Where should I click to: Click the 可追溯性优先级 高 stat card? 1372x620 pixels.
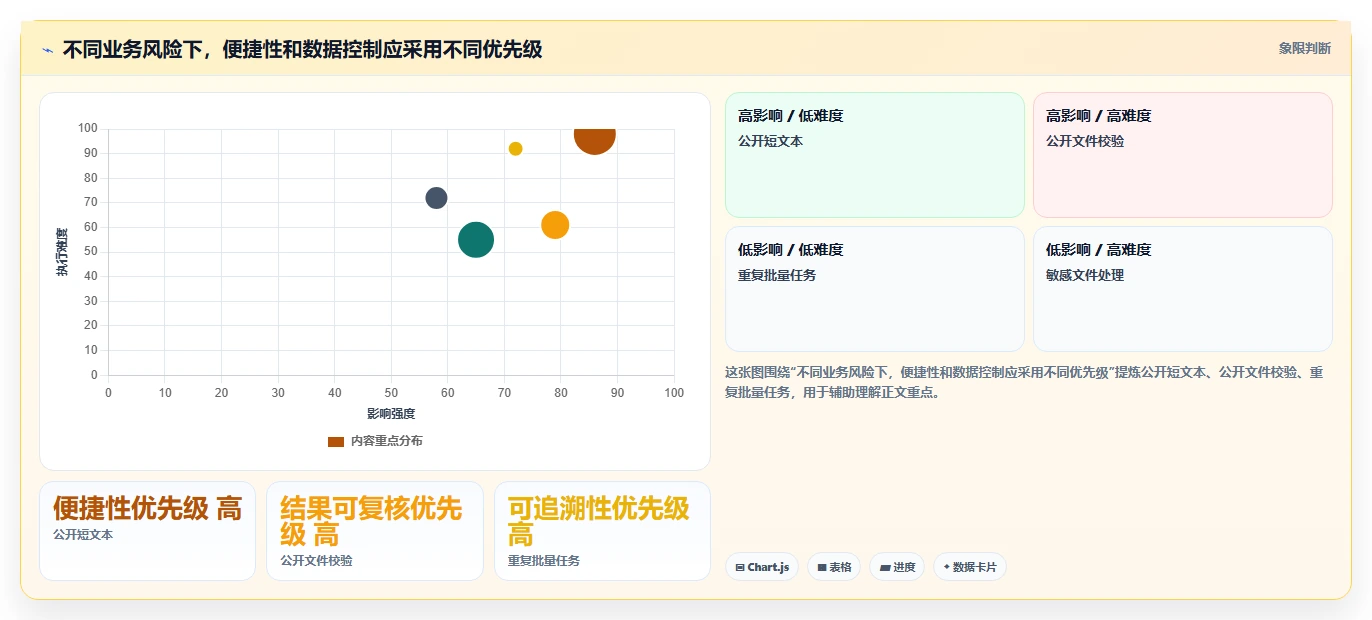pos(602,531)
